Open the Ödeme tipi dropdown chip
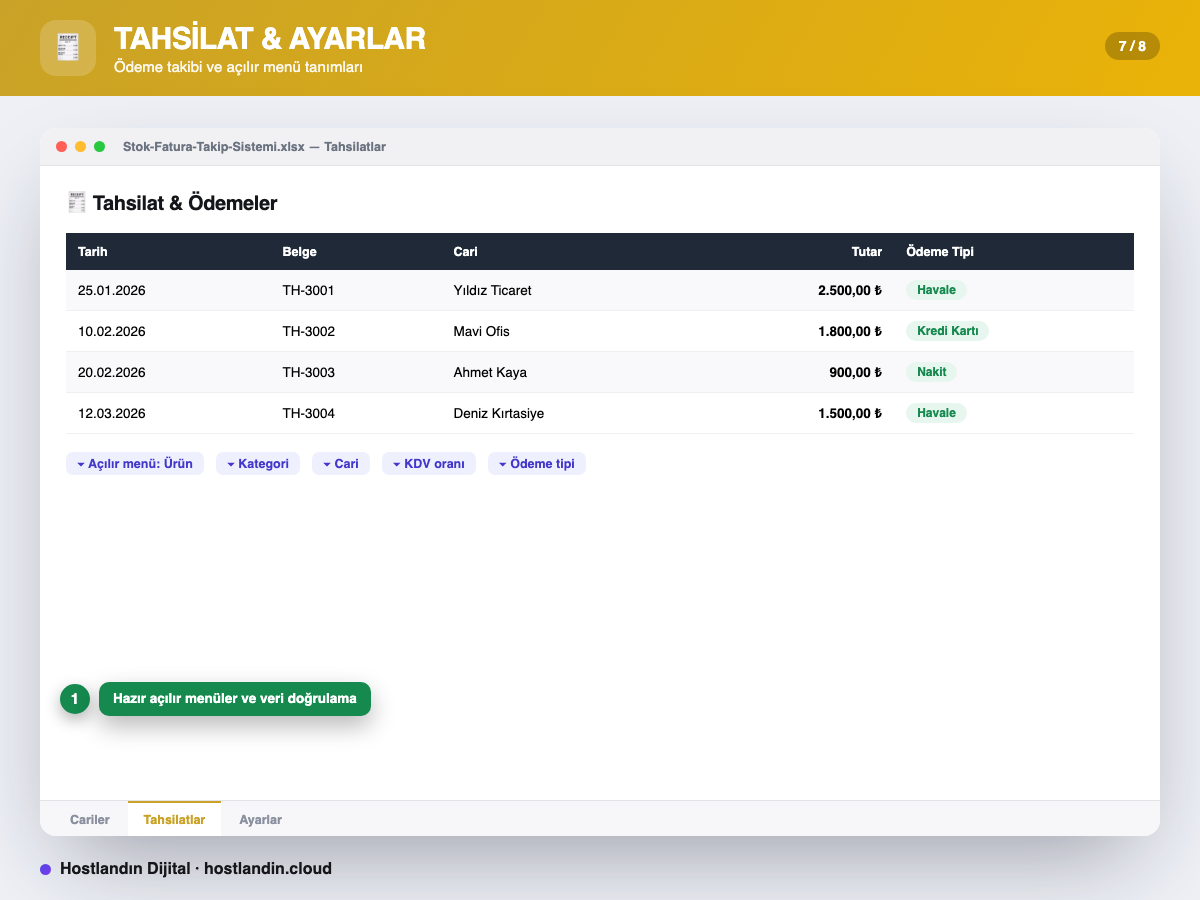1200x900 pixels. point(537,464)
